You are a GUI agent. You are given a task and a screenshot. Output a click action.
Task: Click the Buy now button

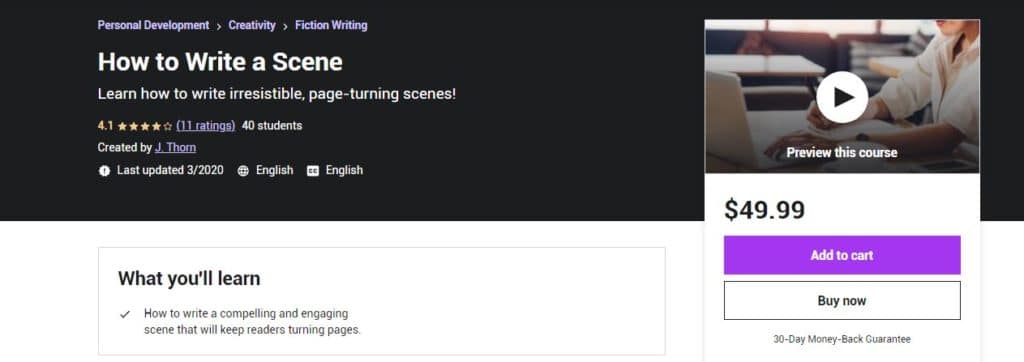click(x=842, y=301)
